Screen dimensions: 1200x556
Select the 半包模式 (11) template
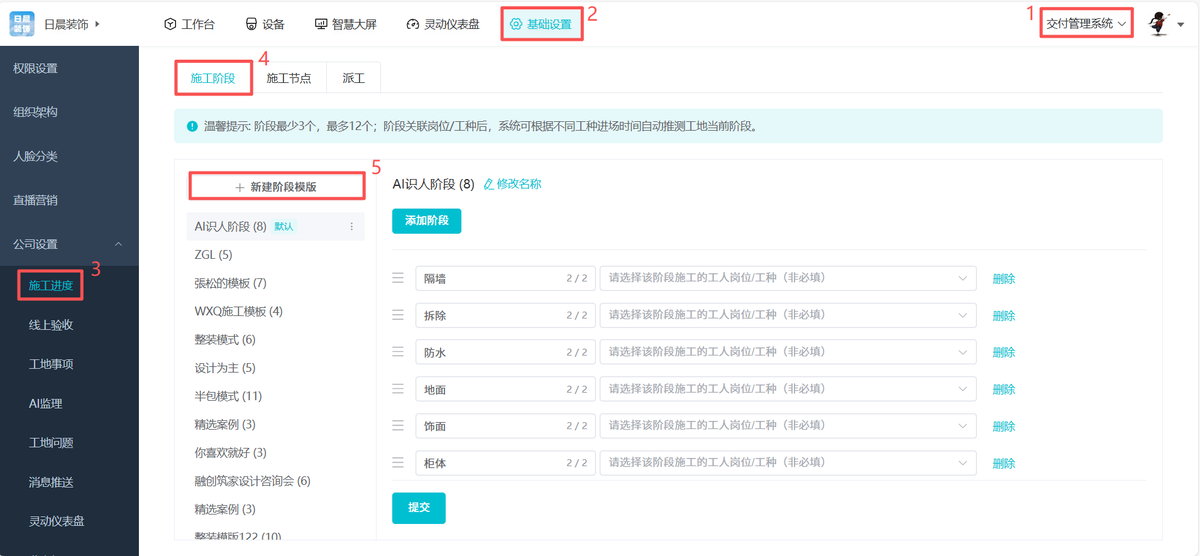pyautogui.click(x=228, y=396)
